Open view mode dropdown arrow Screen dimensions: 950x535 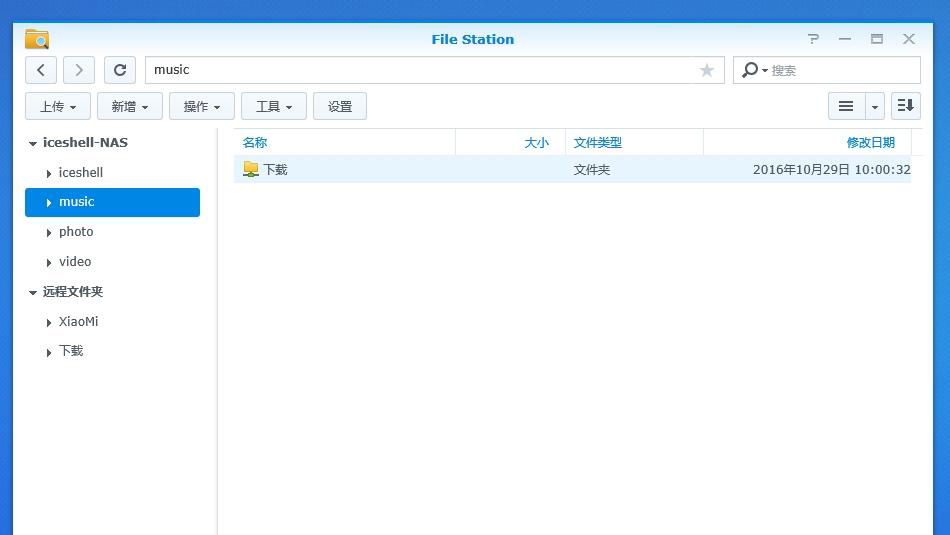coord(874,106)
